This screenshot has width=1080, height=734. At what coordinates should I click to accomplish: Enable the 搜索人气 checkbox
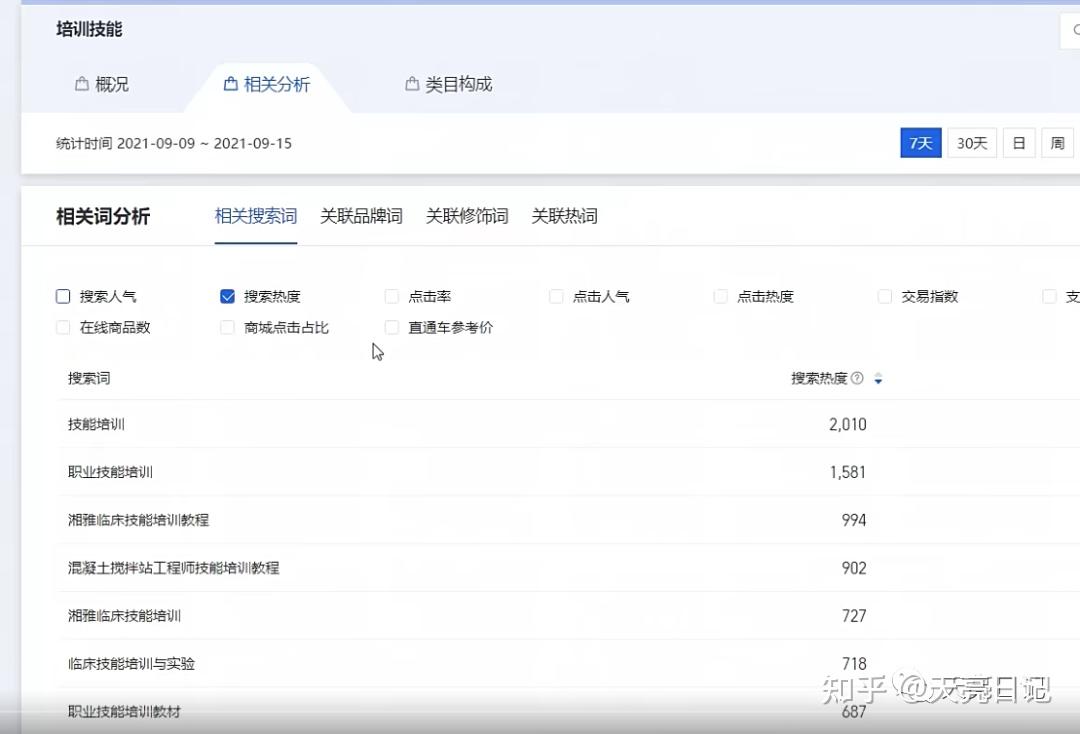(63, 297)
